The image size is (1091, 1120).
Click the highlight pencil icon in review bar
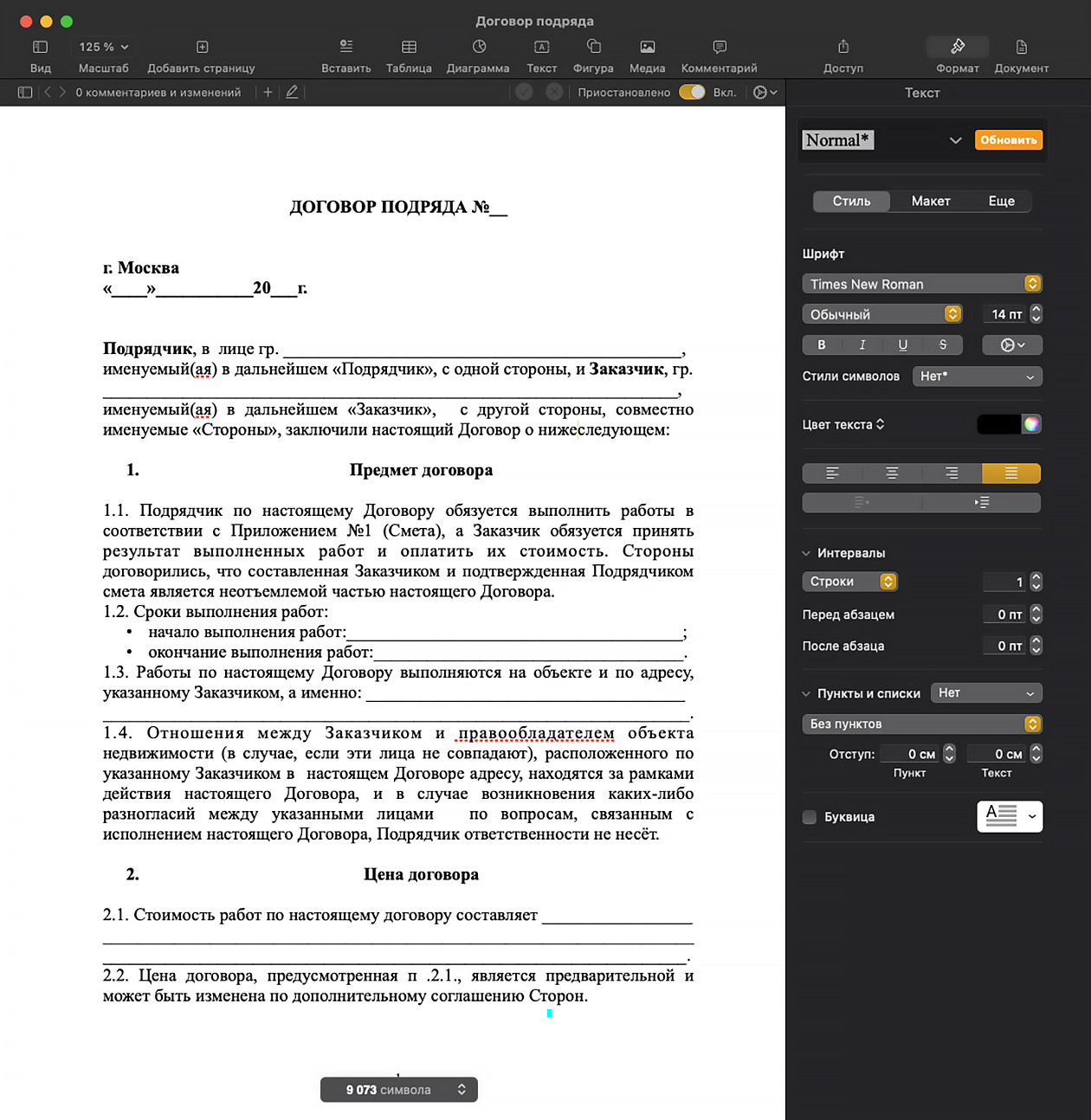[x=292, y=93]
